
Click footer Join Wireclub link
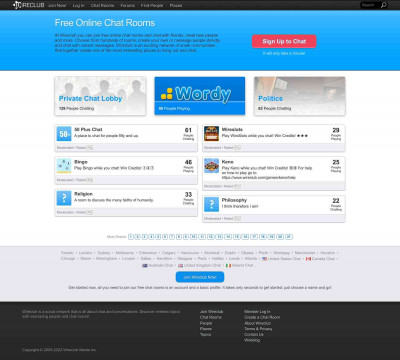pos(211,312)
